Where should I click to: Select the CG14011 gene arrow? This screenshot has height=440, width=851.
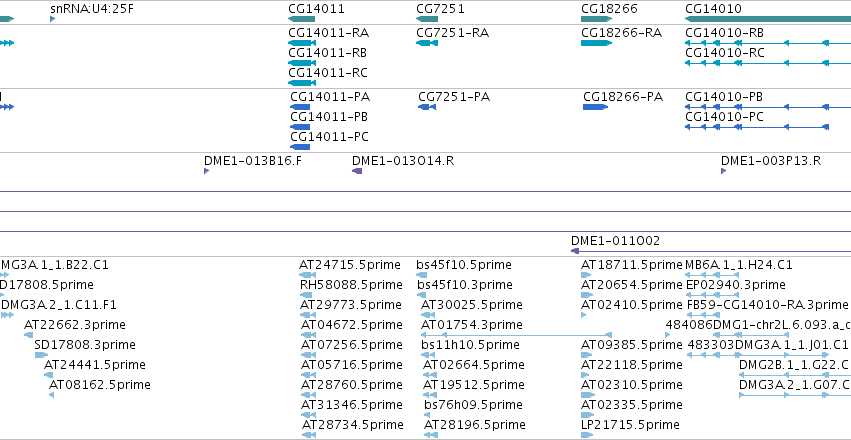pyautogui.click(x=301, y=19)
